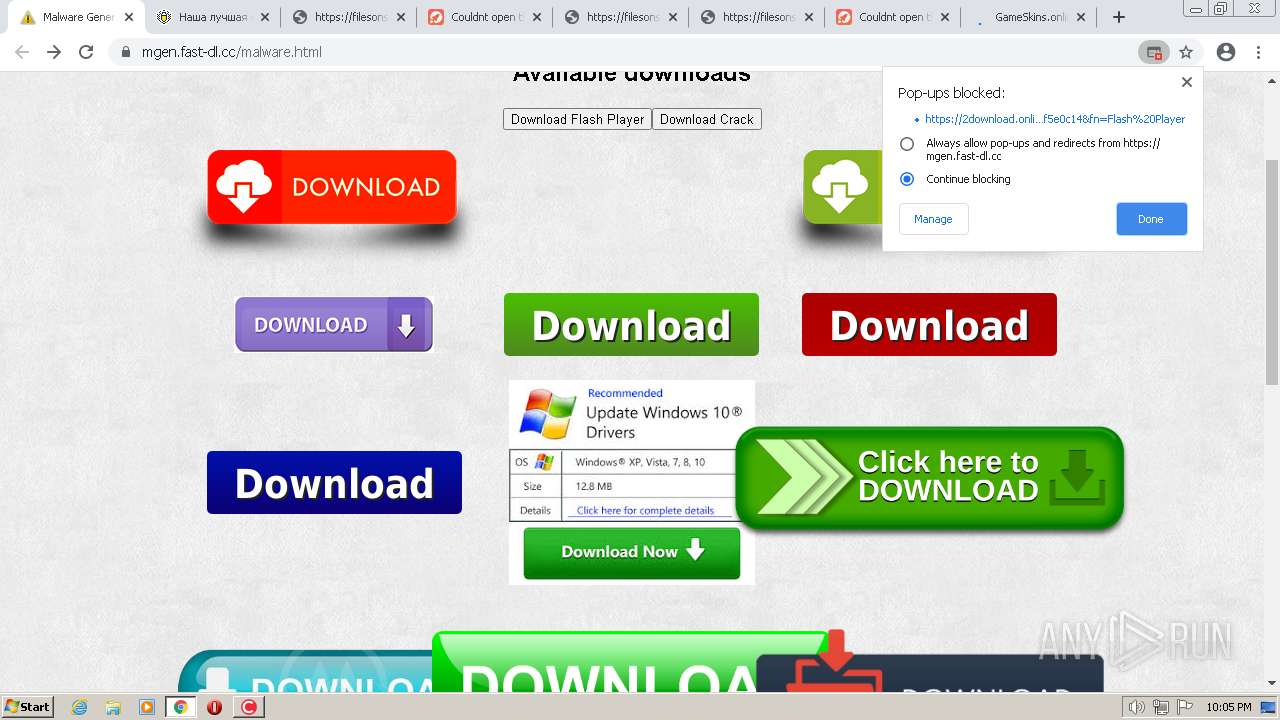Click the browser Forward arrow

click(x=54, y=52)
